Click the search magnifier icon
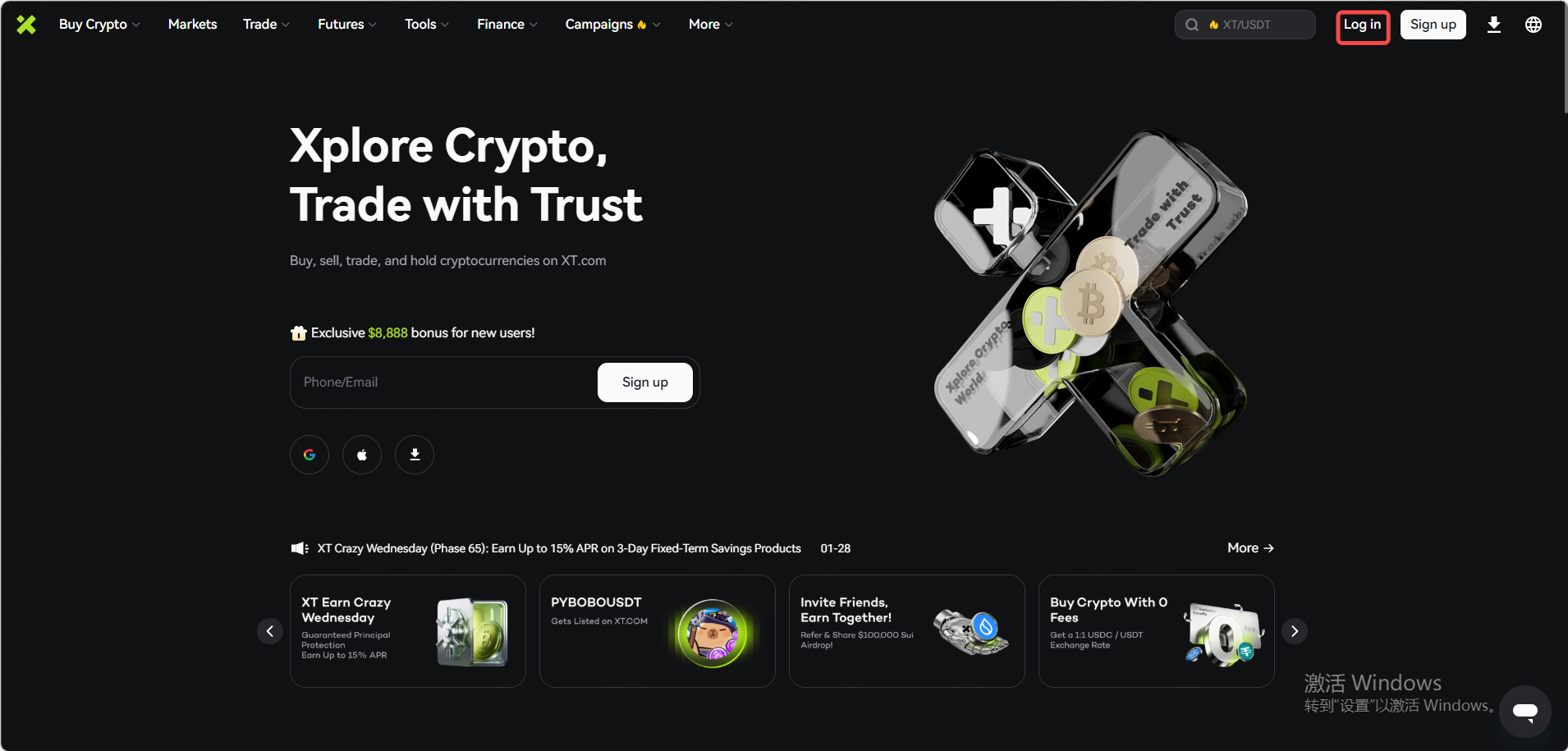The image size is (1568, 751). coord(1192,25)
